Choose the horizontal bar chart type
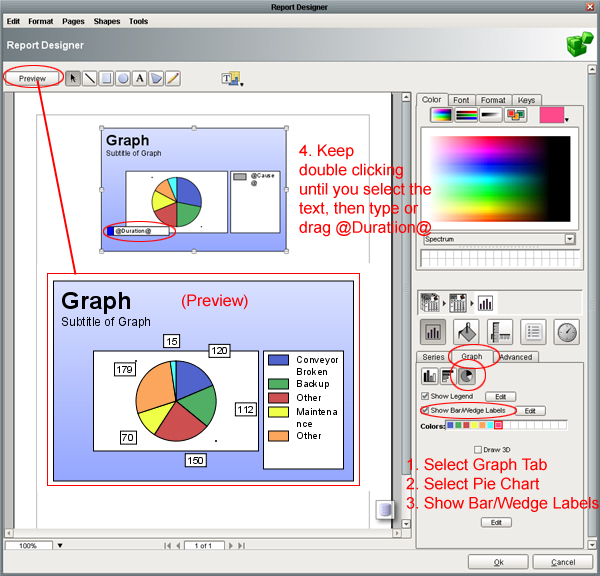The height and width of the screenshot is (576, 600). pos(447,376)
